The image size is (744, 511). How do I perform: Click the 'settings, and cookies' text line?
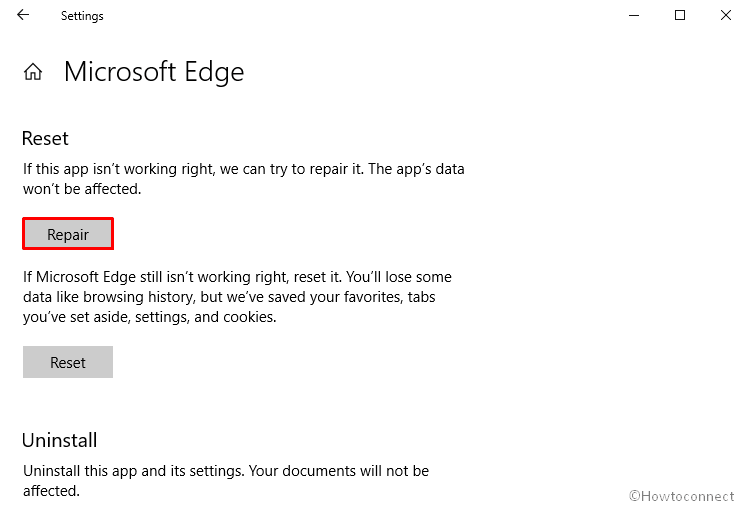point(210,317)
